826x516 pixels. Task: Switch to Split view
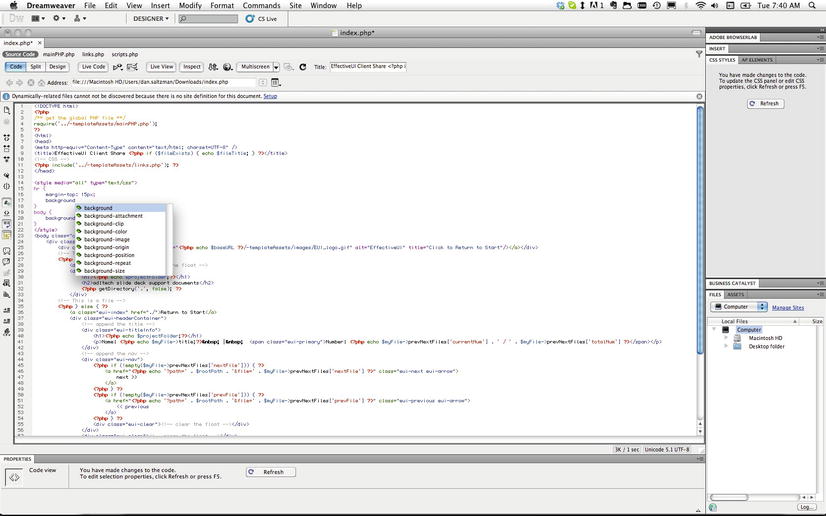pos(36,67)
